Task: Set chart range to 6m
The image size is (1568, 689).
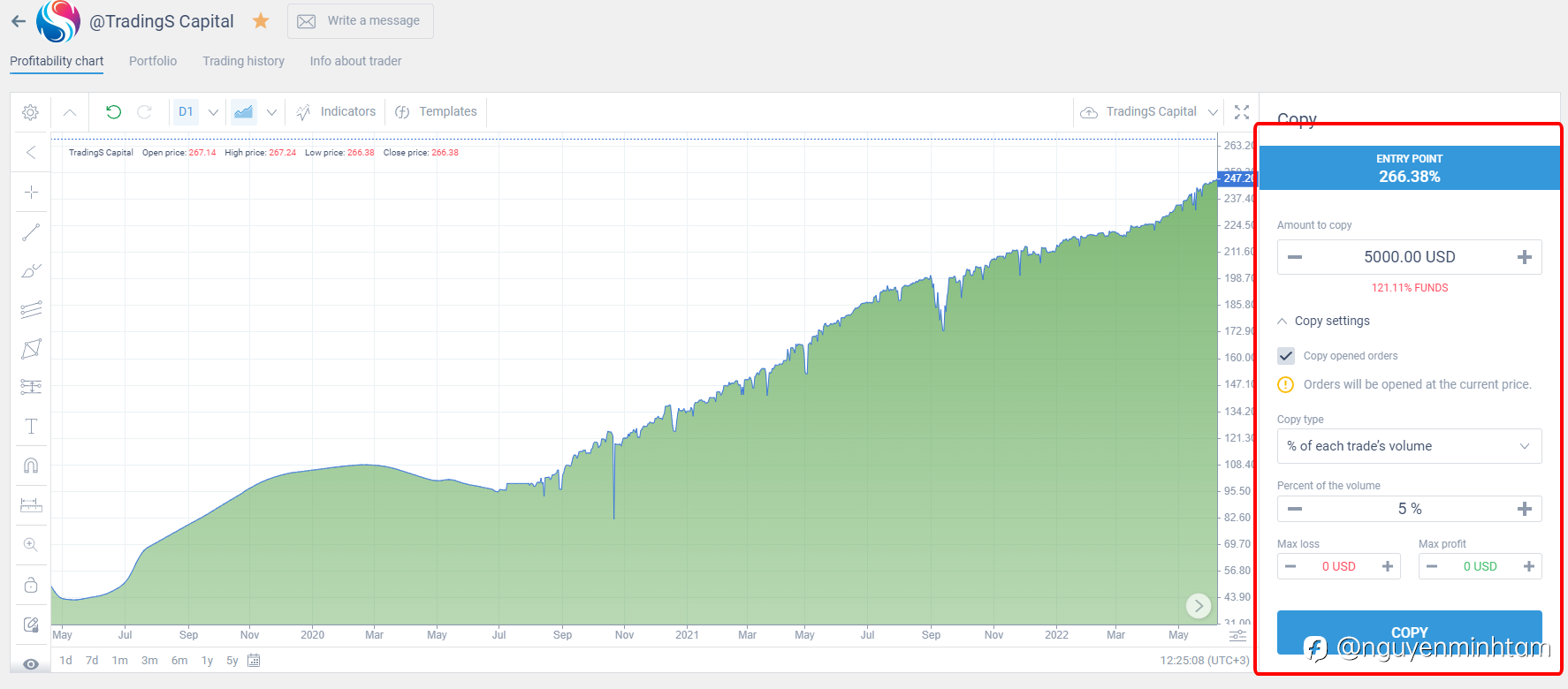Action: (x=179, y=661)
